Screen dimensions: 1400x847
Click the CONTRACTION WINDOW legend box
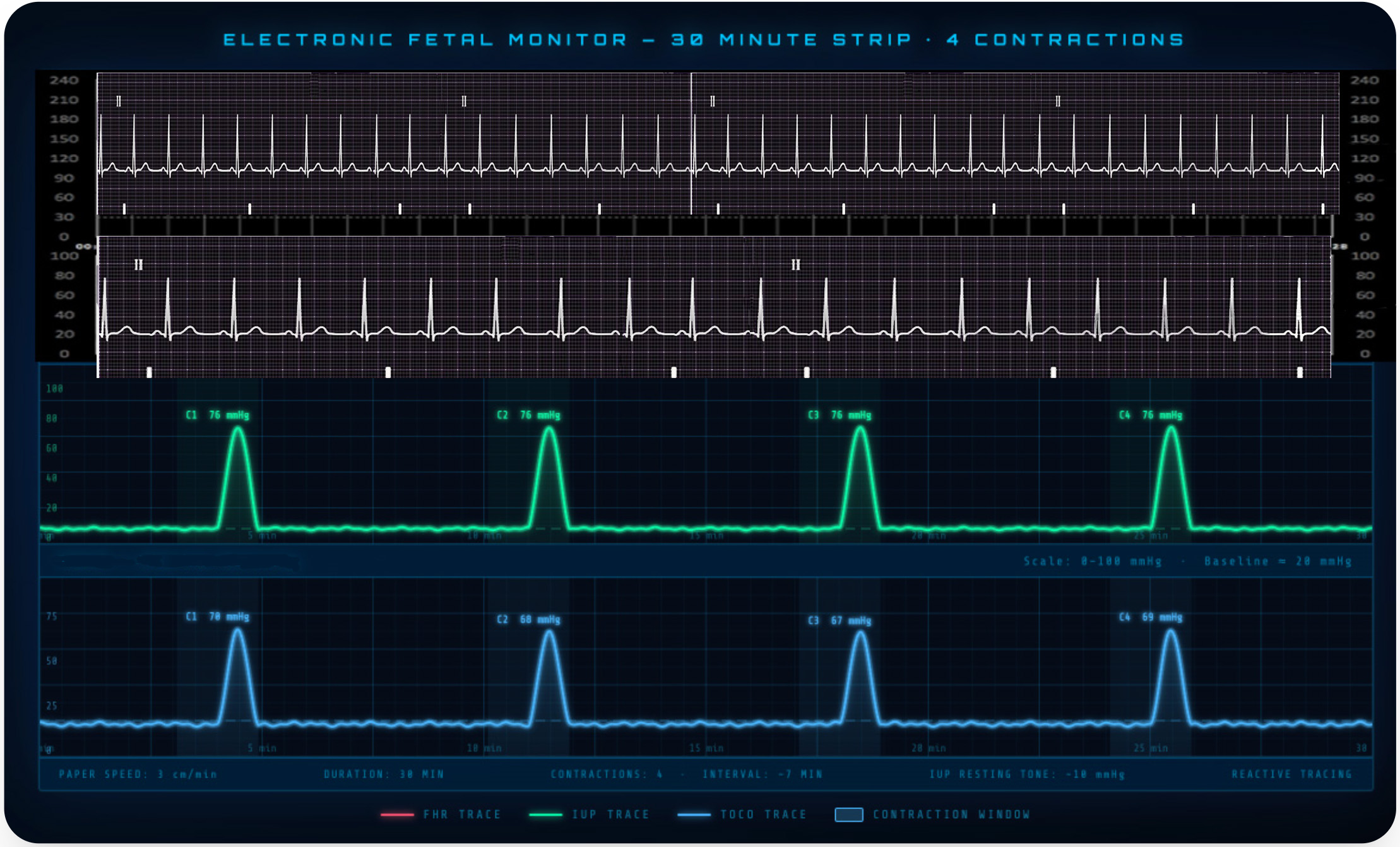click(x=849, y=814)
